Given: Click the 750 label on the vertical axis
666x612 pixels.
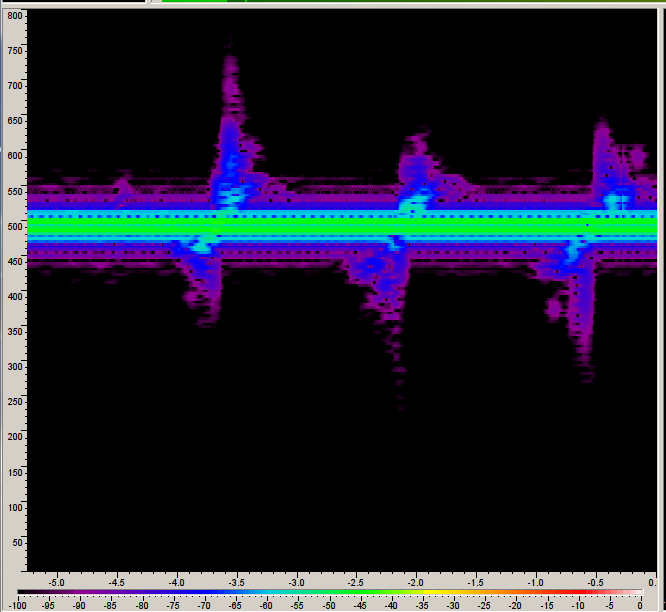Looking at the screenshot, I should pyautogui.click(x=15, y=51).
